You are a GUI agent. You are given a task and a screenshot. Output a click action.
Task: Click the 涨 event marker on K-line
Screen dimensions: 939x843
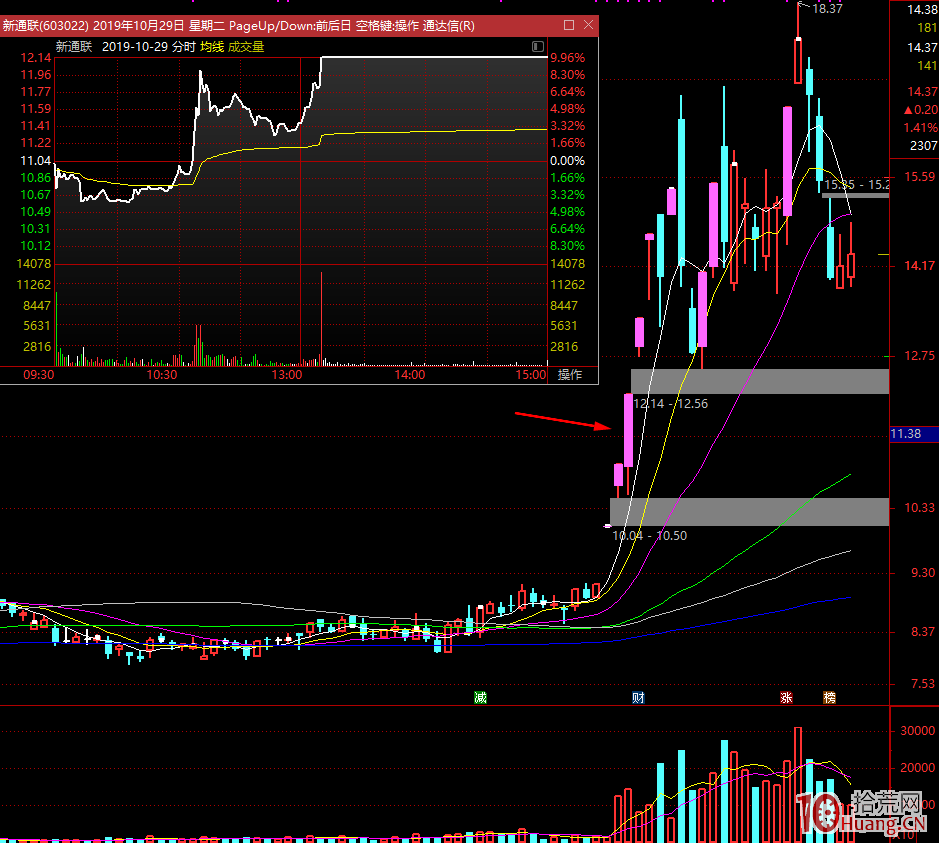[x=786, y=698]
